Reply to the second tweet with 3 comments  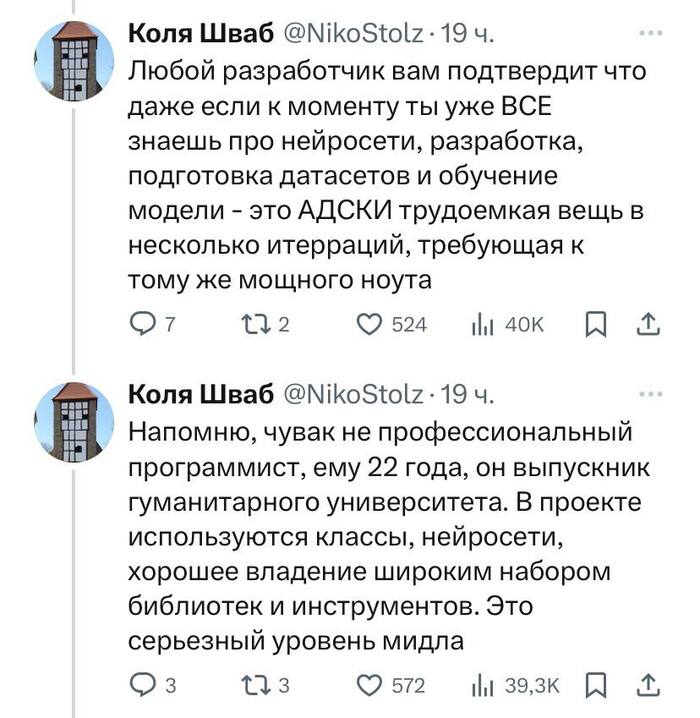point(144,685)
